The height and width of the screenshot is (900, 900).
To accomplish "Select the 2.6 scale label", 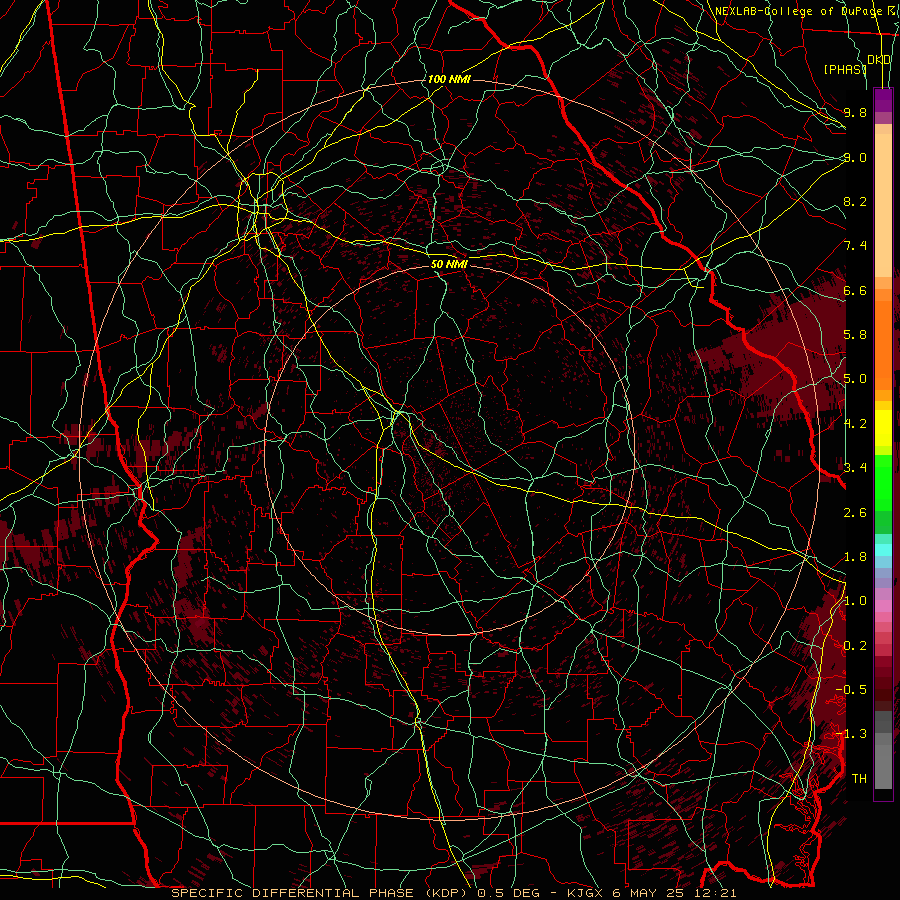I will click(x=855, y=513).
